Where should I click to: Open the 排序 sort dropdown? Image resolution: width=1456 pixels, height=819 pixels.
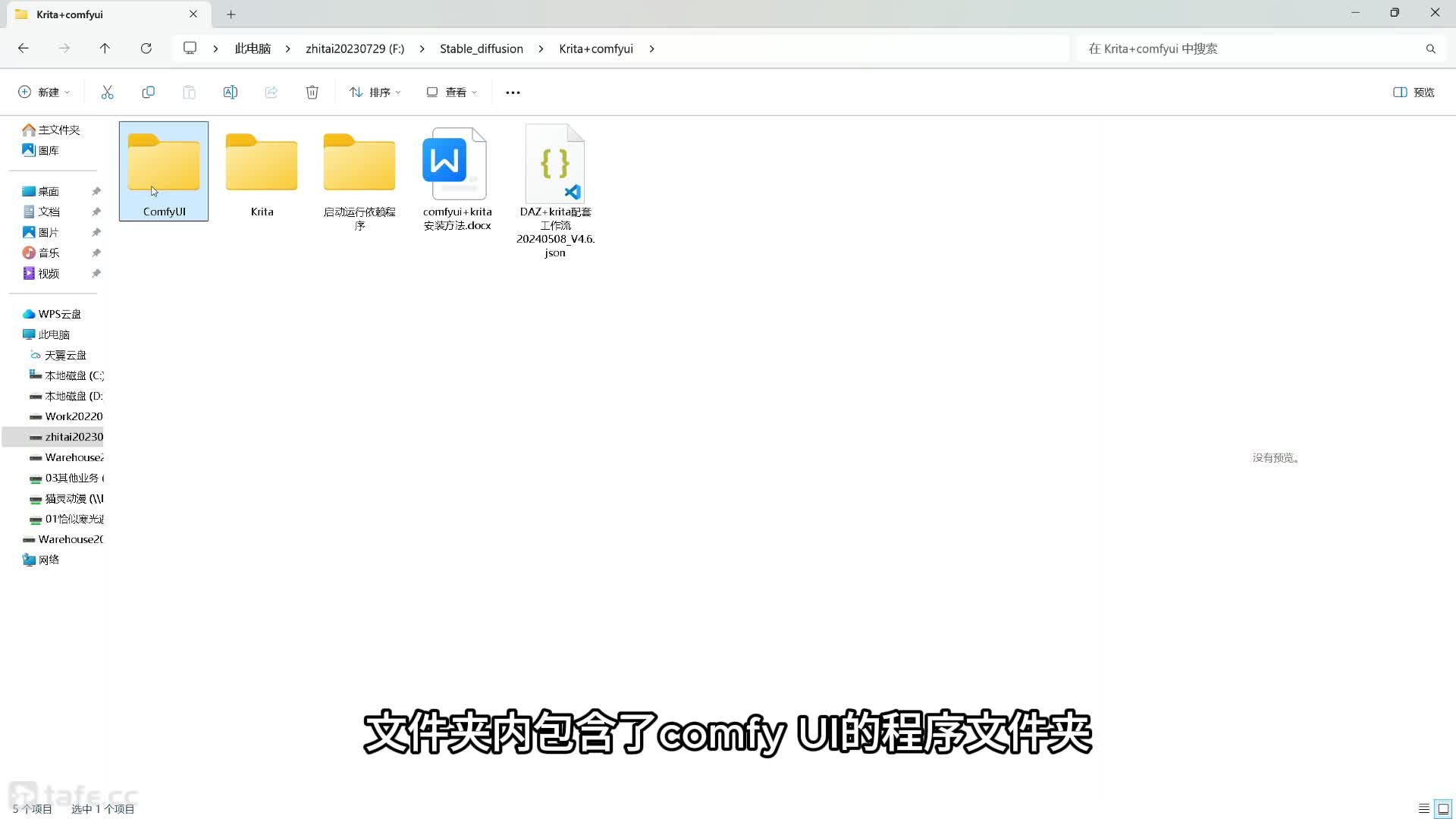tap(375, 92)
